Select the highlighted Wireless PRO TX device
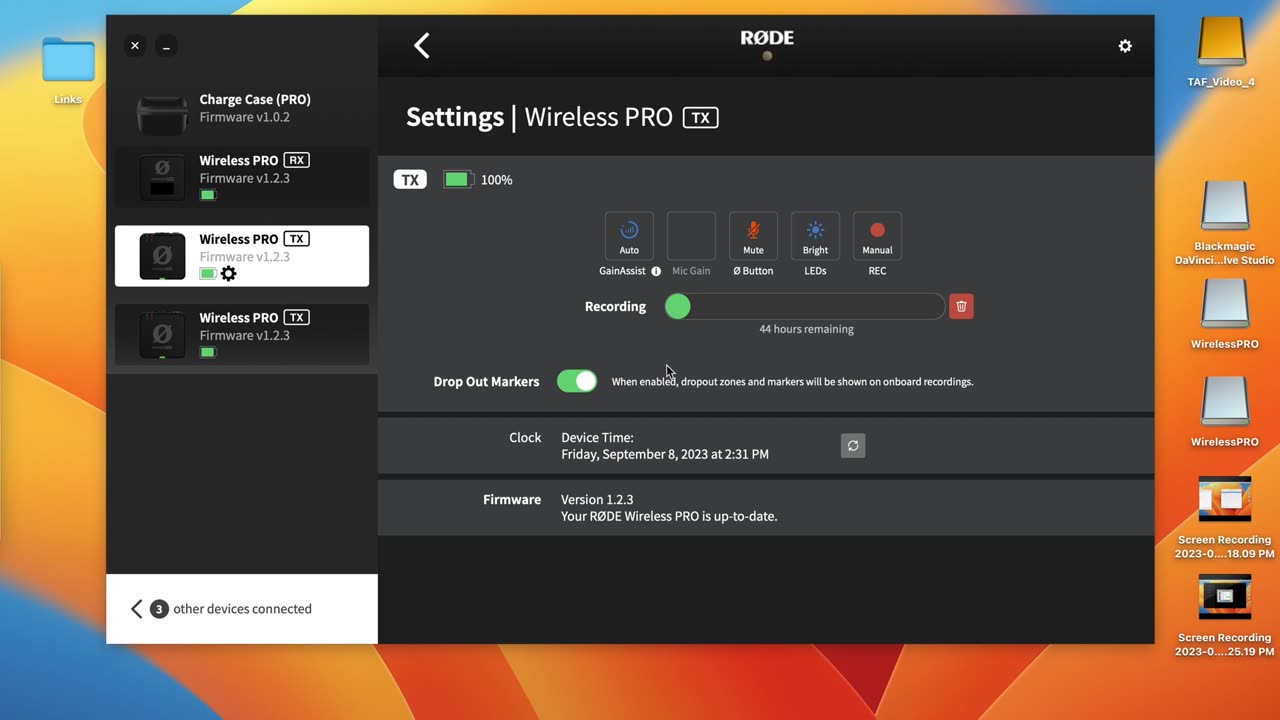Image resolution: width=1280 pixels, height=720 pixels. click(242, 256)
